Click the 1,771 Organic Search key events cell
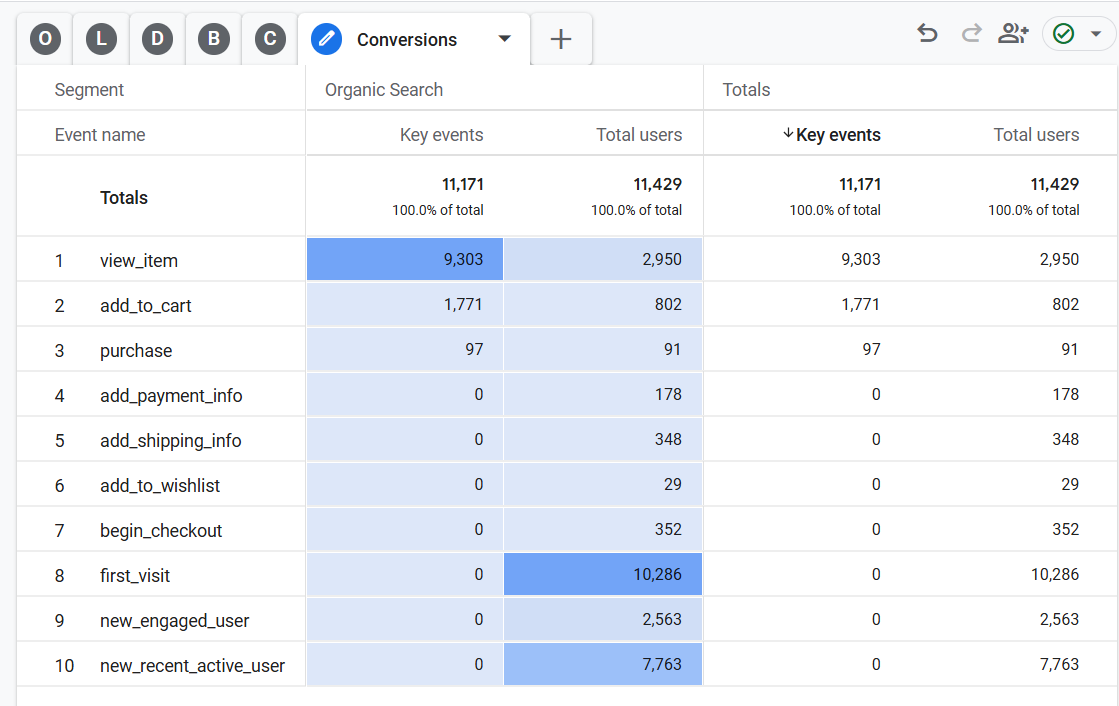The height and width of the screenshot is (706, 1119). 405,304
